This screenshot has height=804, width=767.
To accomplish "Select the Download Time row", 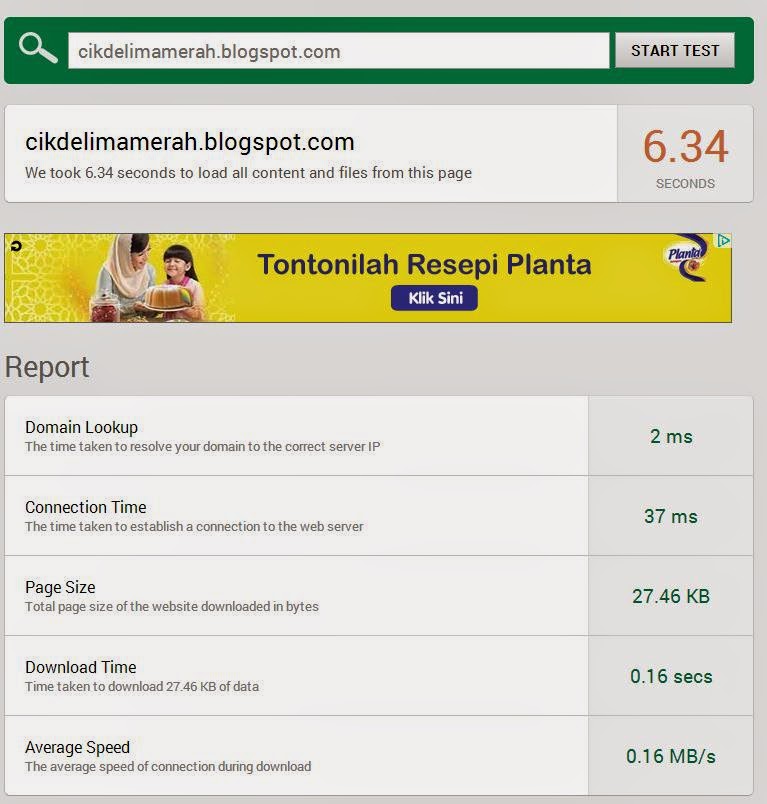I will (x=379, y=676).
